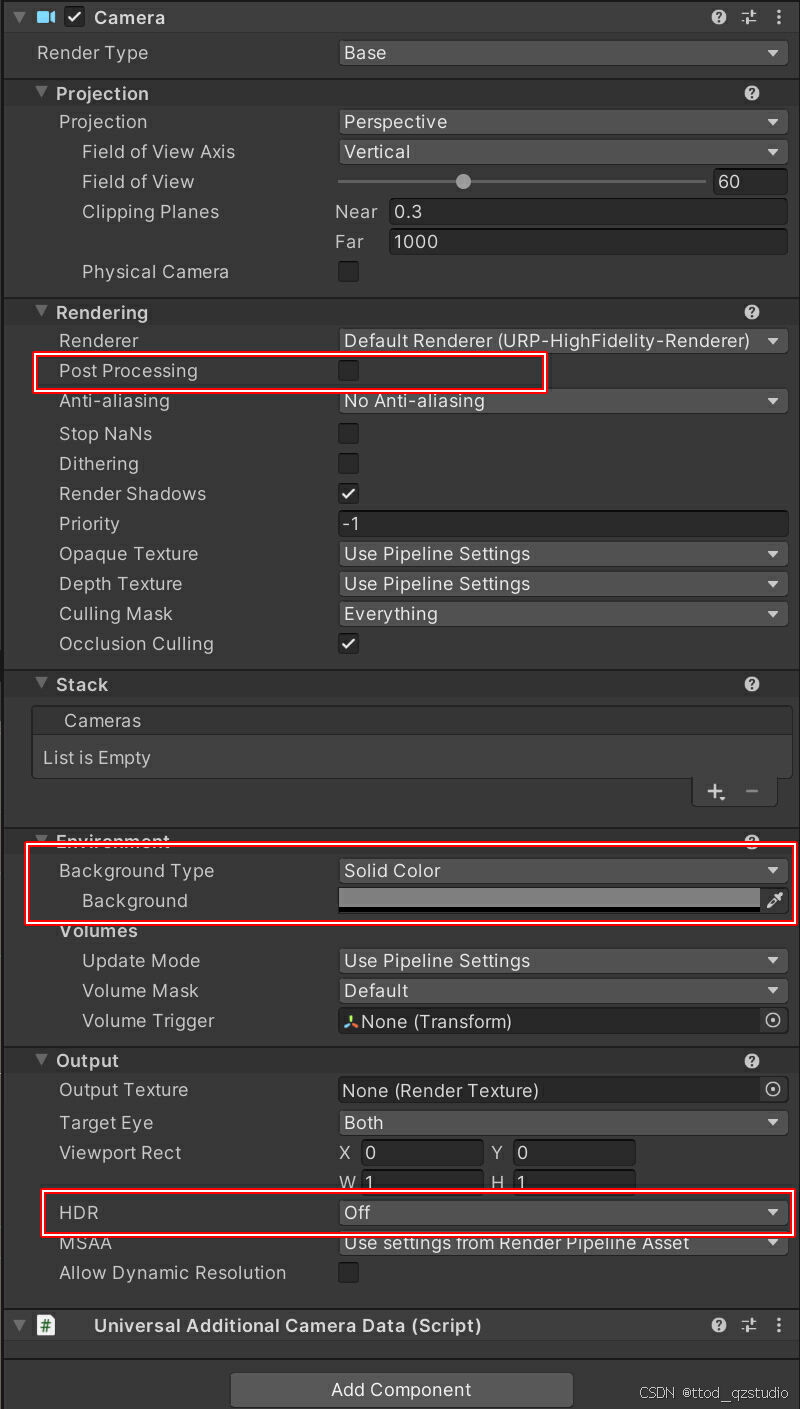
Task: Click the presets icon in the Camera header
Action: 748,17
